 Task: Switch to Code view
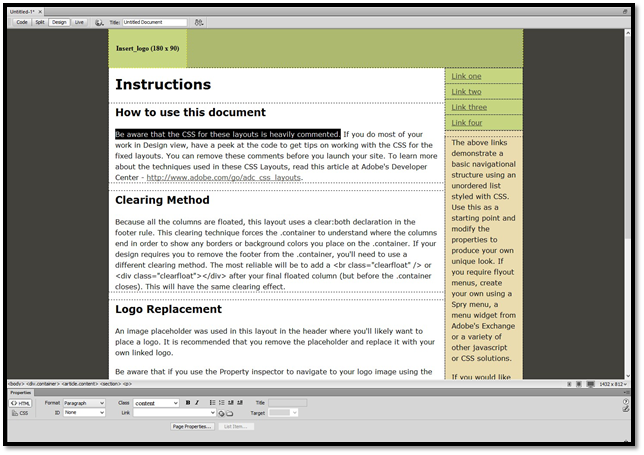tap(22, 23)
